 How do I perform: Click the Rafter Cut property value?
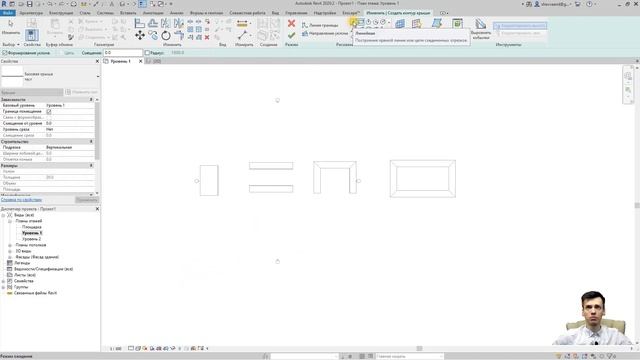(x=70, y=147)
